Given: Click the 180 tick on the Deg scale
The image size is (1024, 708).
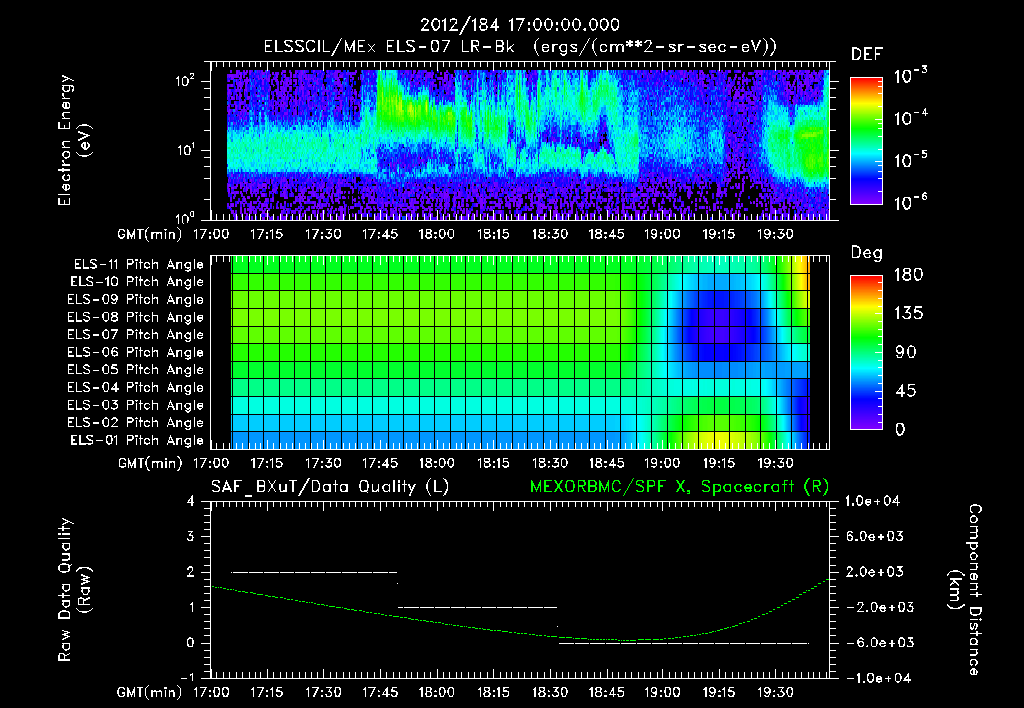Looking at the screenshot, I should (x=908, y=275).
